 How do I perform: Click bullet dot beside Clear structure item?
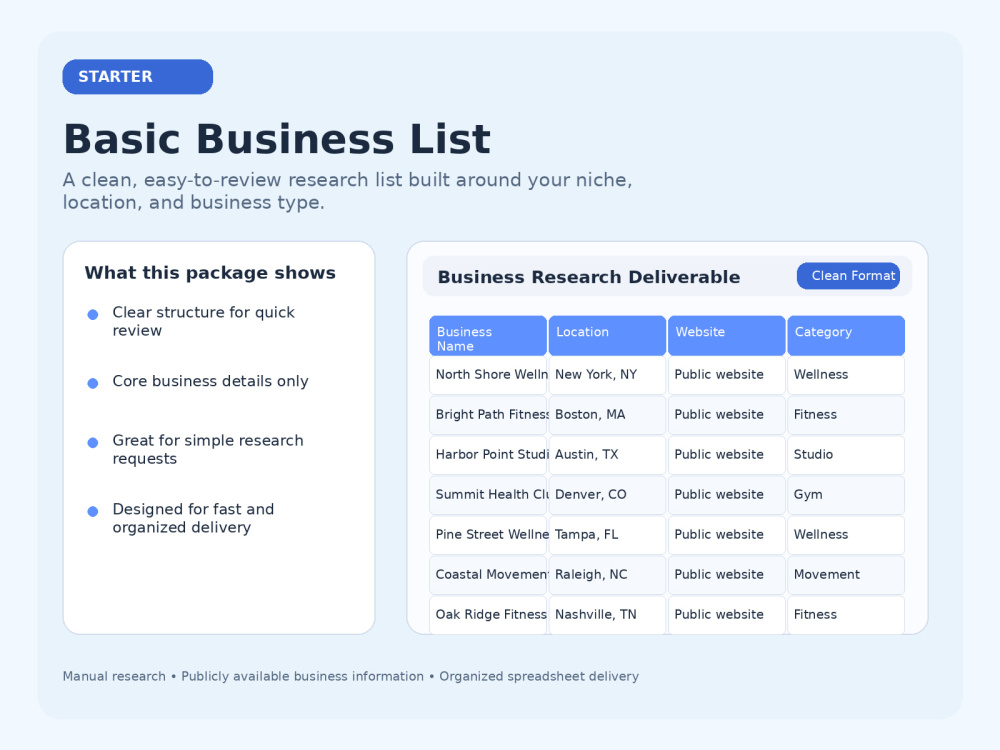tap(92, 314)
